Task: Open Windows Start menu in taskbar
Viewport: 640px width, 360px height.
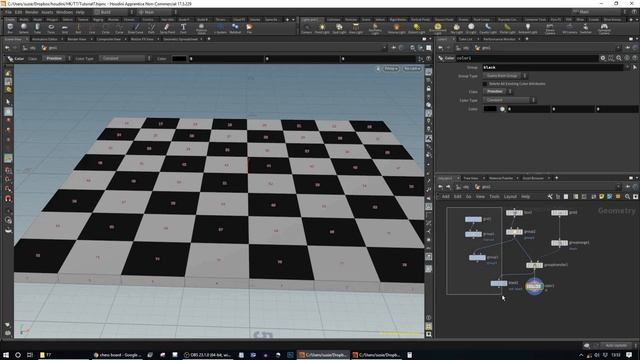Action: pos(6,355)
